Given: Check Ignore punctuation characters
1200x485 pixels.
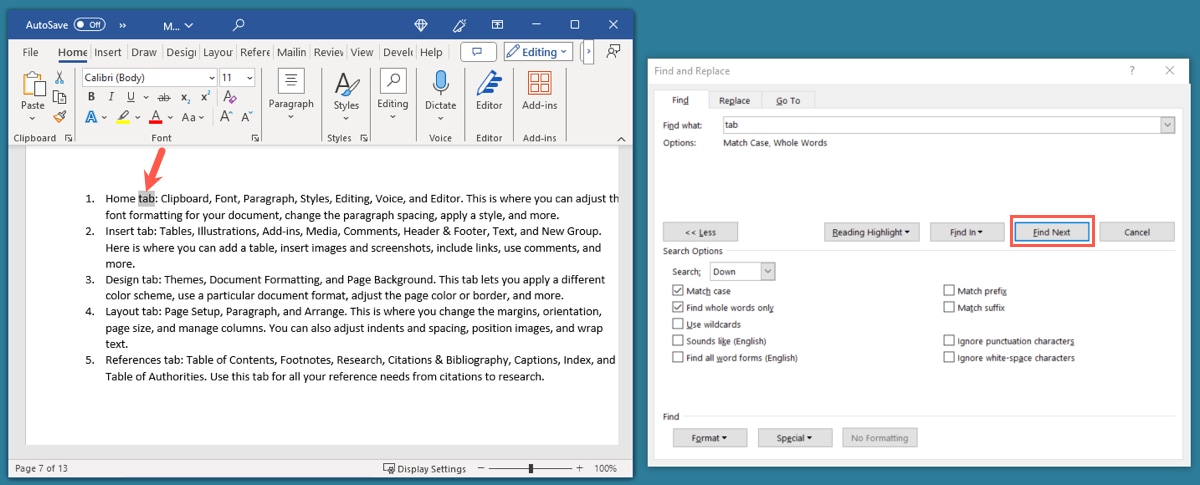Looking at the screenshot, I should [x=949, y=341].
